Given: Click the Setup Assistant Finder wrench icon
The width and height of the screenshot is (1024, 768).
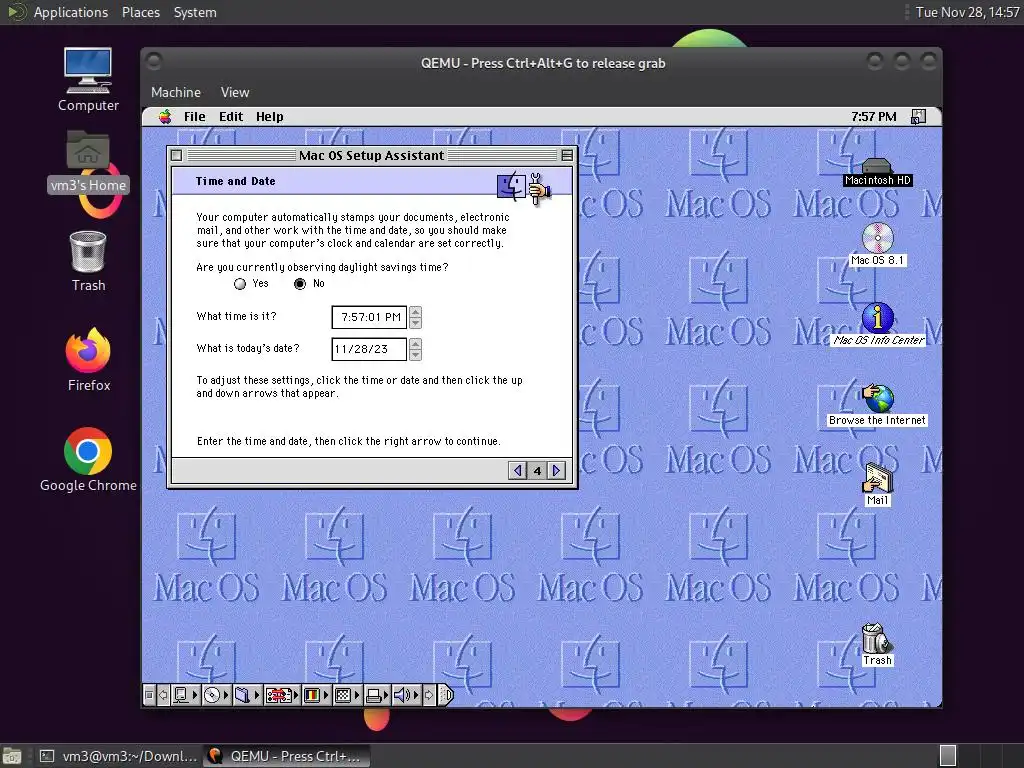Looking at the screenshot, I should [524, 187].
